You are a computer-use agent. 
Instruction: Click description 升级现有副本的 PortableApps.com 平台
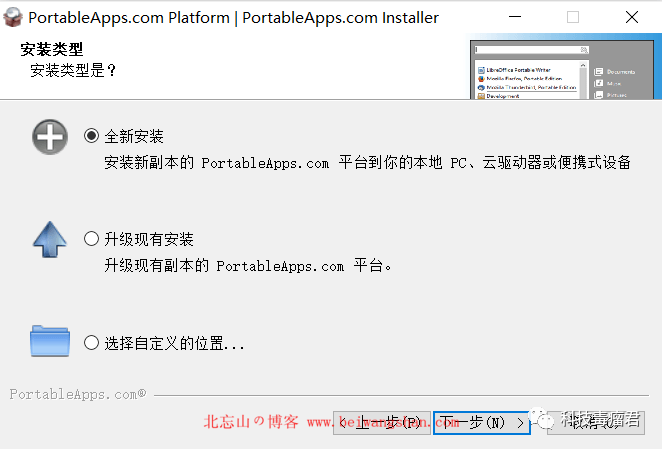(x=248, y=266)
